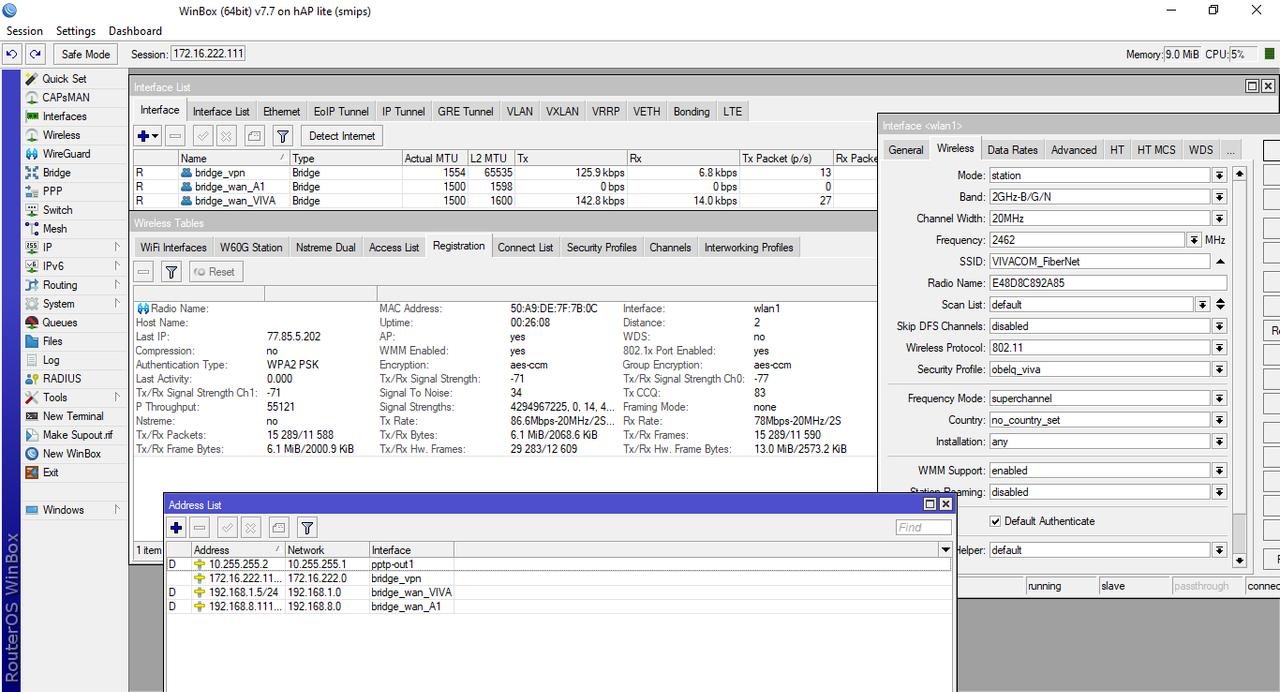1280x692 pixels.
Task: Open Log sidebar entry
Action: click(51, 360)
